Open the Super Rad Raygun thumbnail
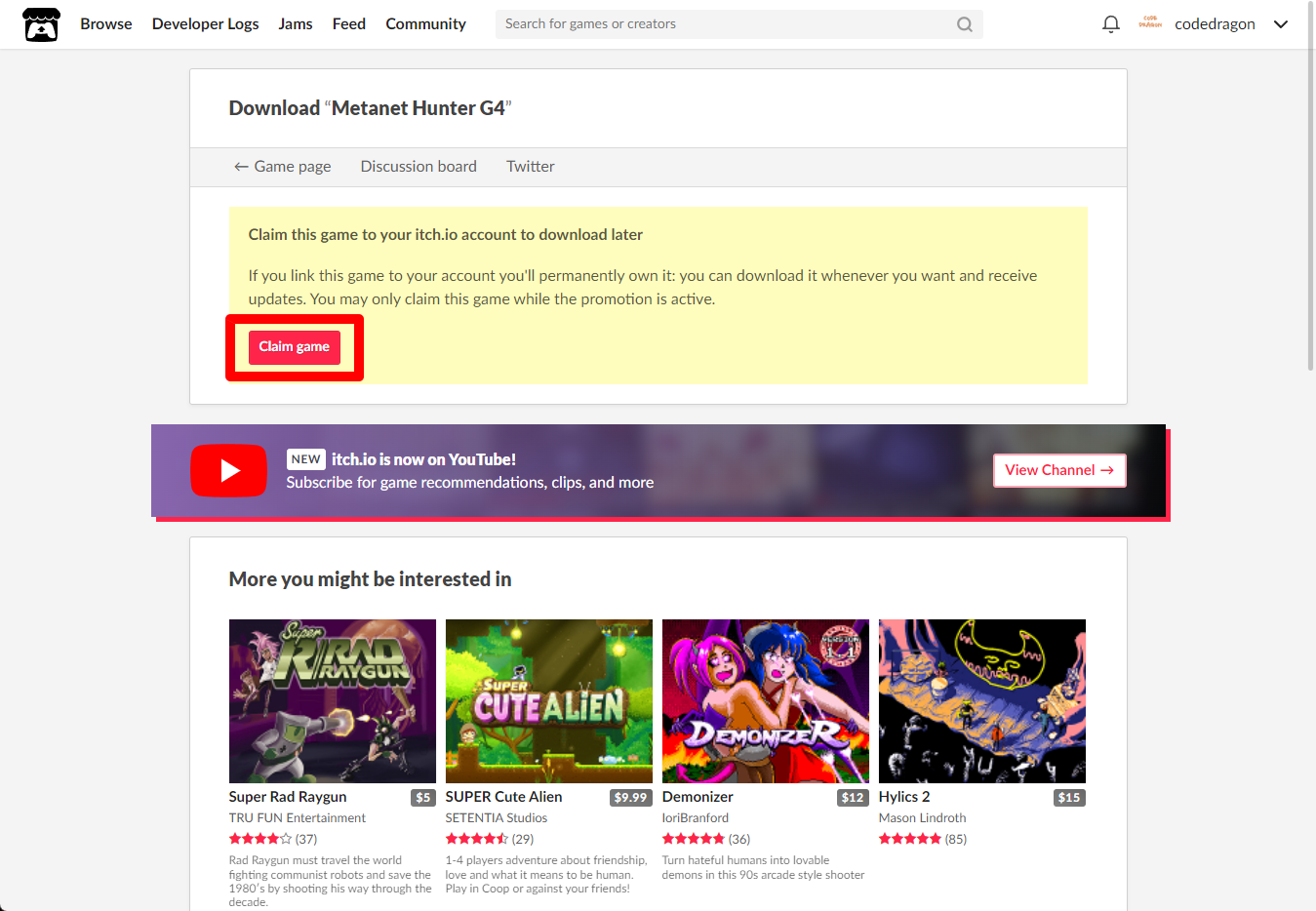The height and width of the screenshot is (911, 1316). tap(333, 701)
